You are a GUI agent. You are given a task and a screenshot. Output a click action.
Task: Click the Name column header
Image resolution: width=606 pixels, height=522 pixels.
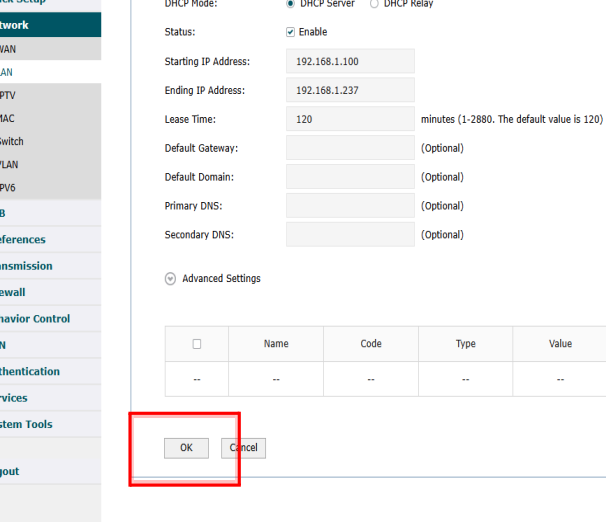click(x=276, y=344)
